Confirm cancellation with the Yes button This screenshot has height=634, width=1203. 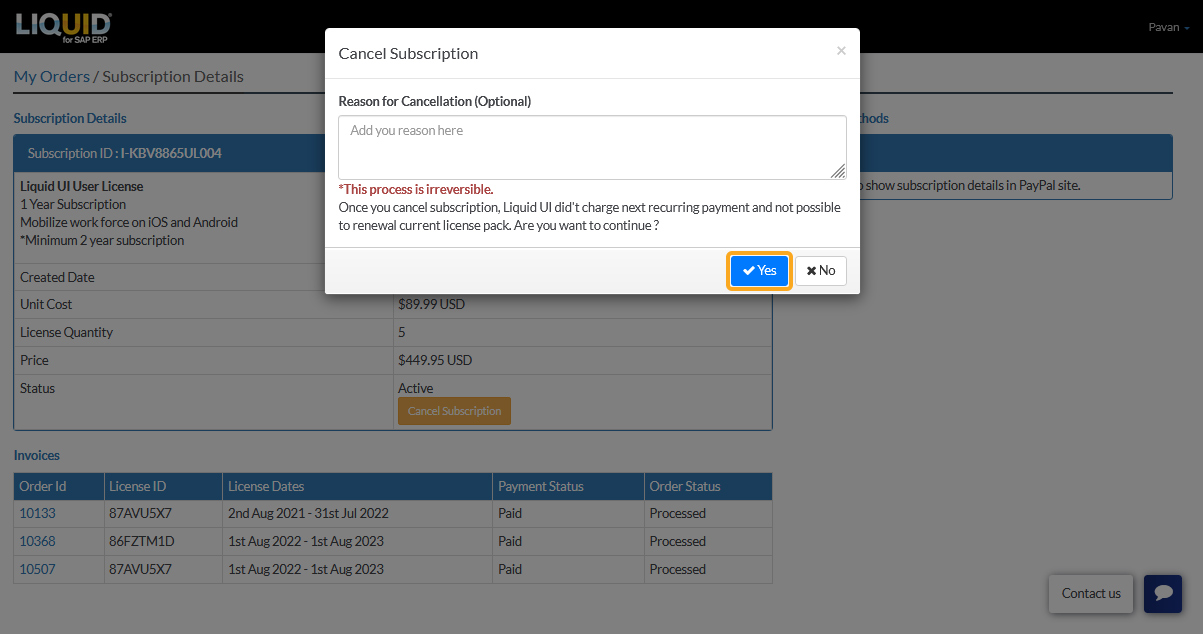[x=760, y=271]
